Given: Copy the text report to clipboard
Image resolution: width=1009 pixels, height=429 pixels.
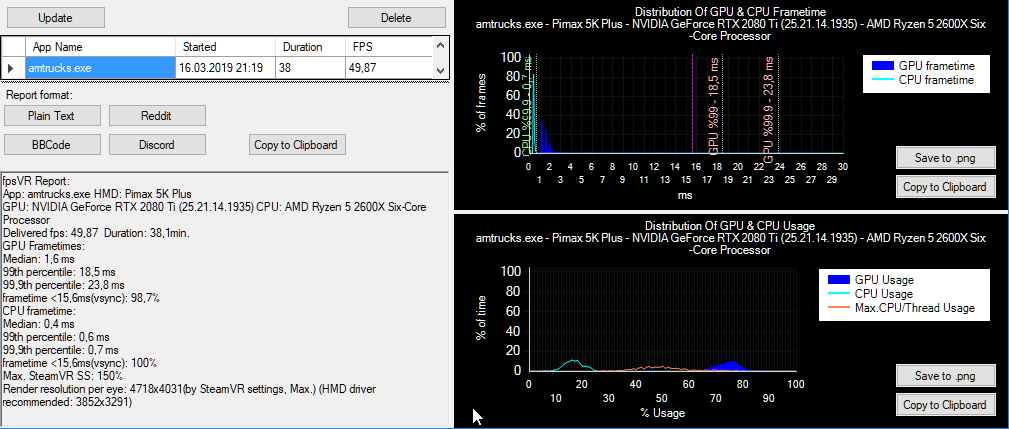Looking at the screenshot, I should [x=297, y=145].
